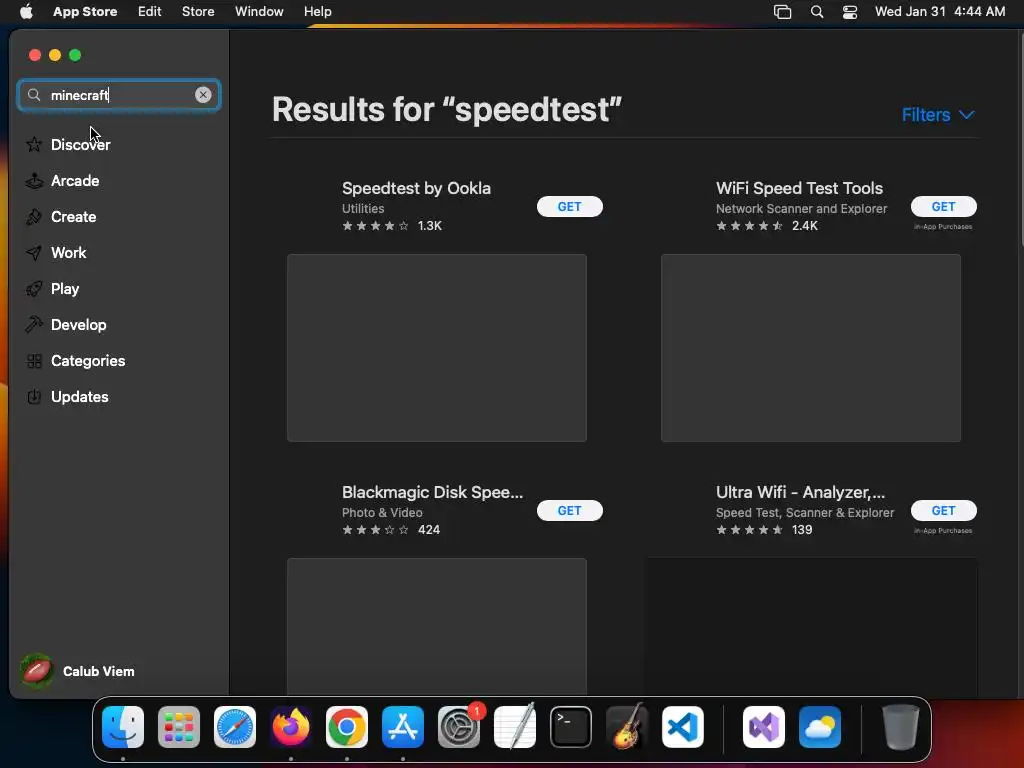Click 'Photo & Video' category text
This screenshot has width=1024, height=768.
point(382,513)
